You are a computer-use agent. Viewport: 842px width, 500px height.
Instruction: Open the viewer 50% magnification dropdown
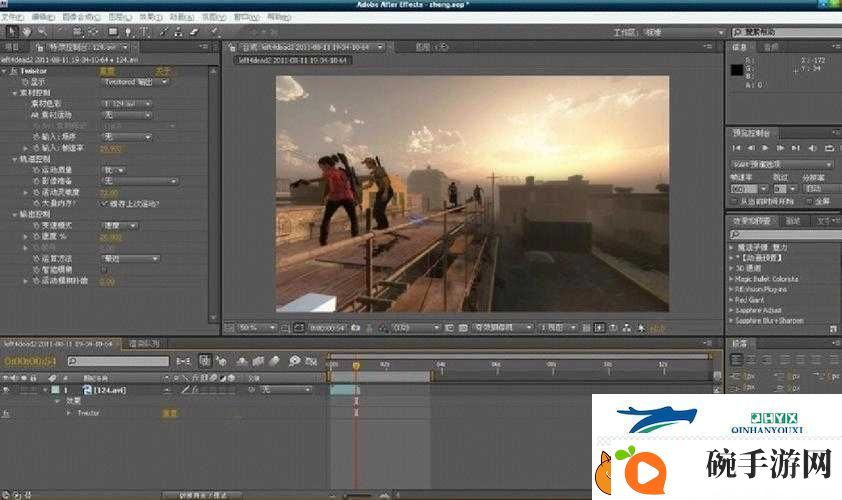[257, 327]
